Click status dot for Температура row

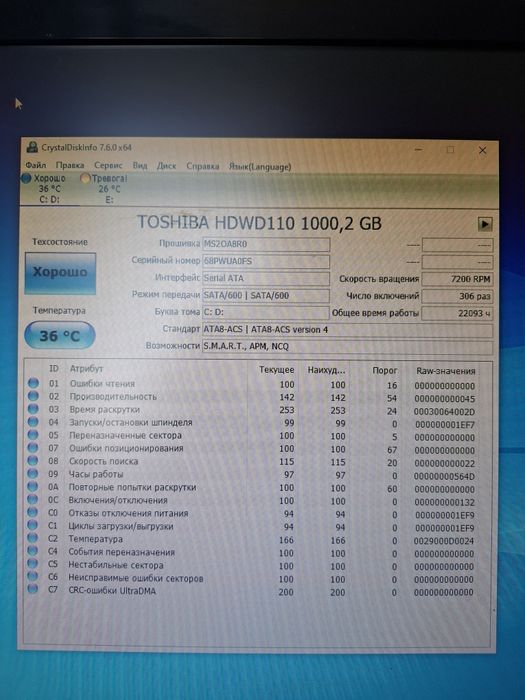point(33,538)
